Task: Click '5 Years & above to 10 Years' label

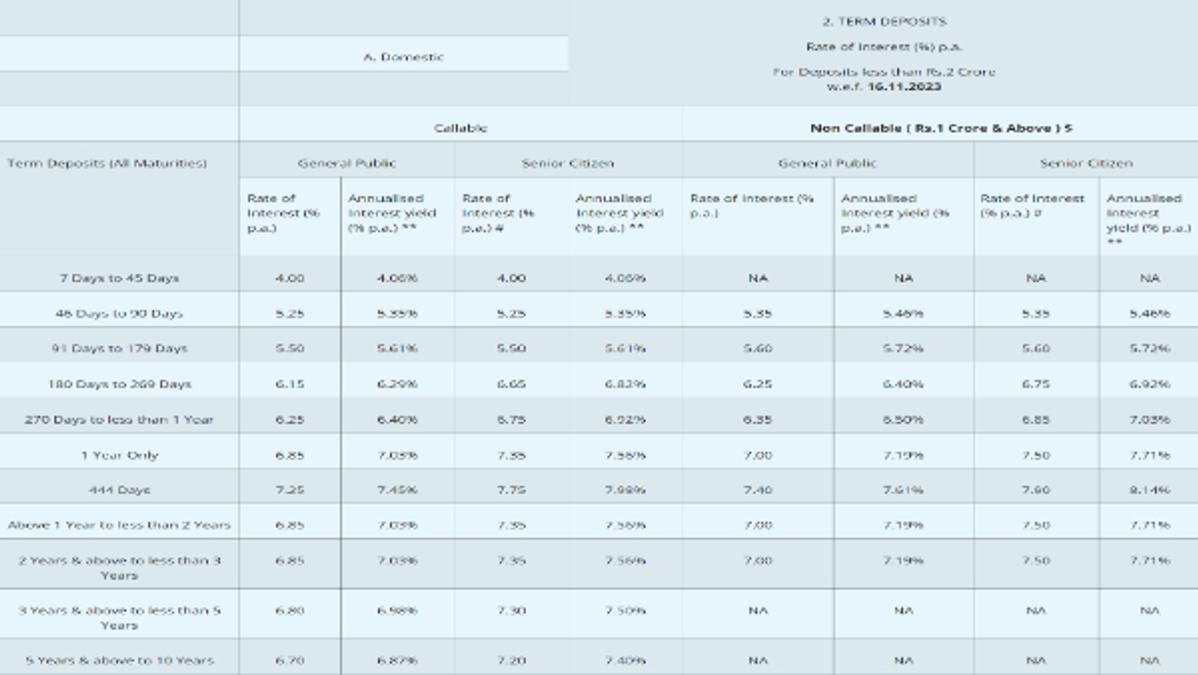Action: coord(119,660)
